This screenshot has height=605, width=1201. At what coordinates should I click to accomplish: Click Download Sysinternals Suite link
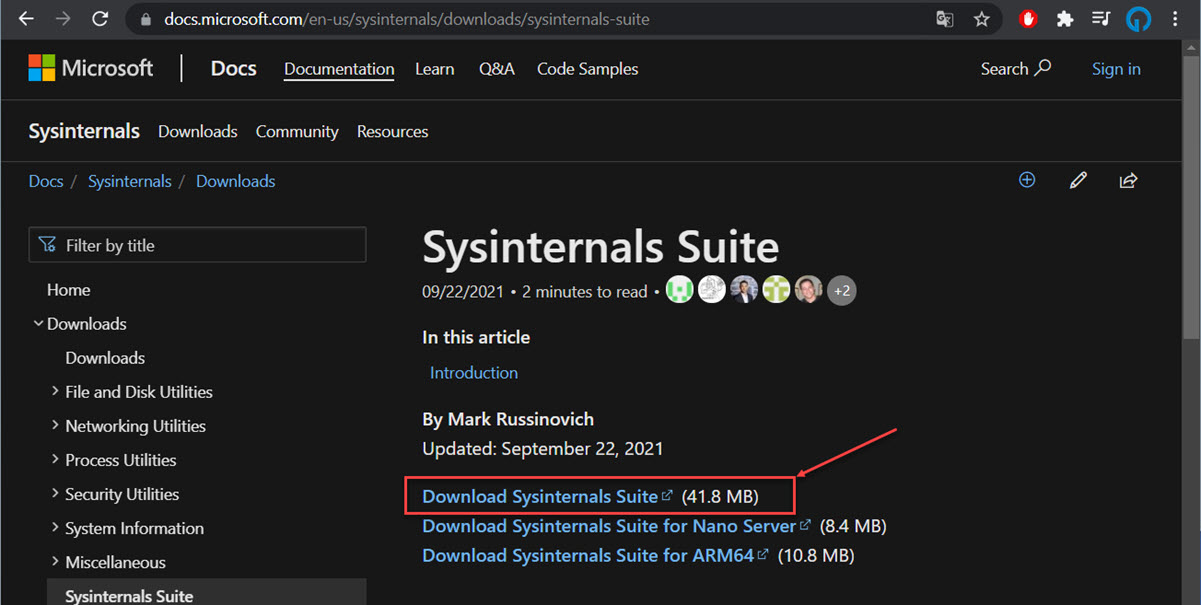(x=540, y=496)
